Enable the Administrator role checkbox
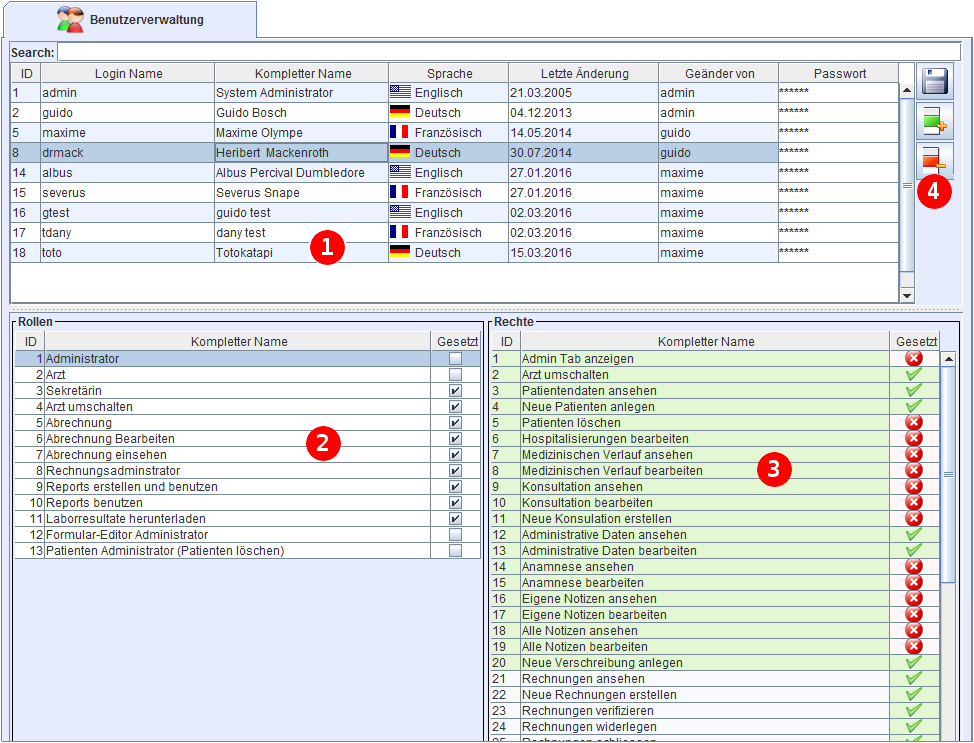This screenshot has width=974, height=743. tap(456, 359)
